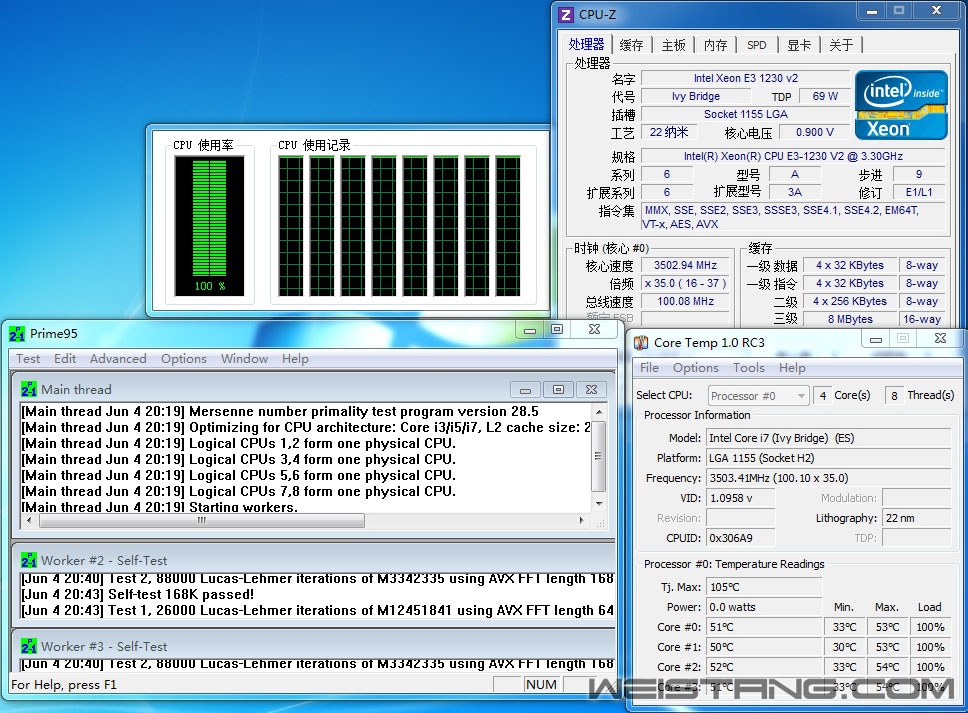Click the Core Temp application icon in title bar
This screenshot has width=968, height=713.
pos(641,343)
